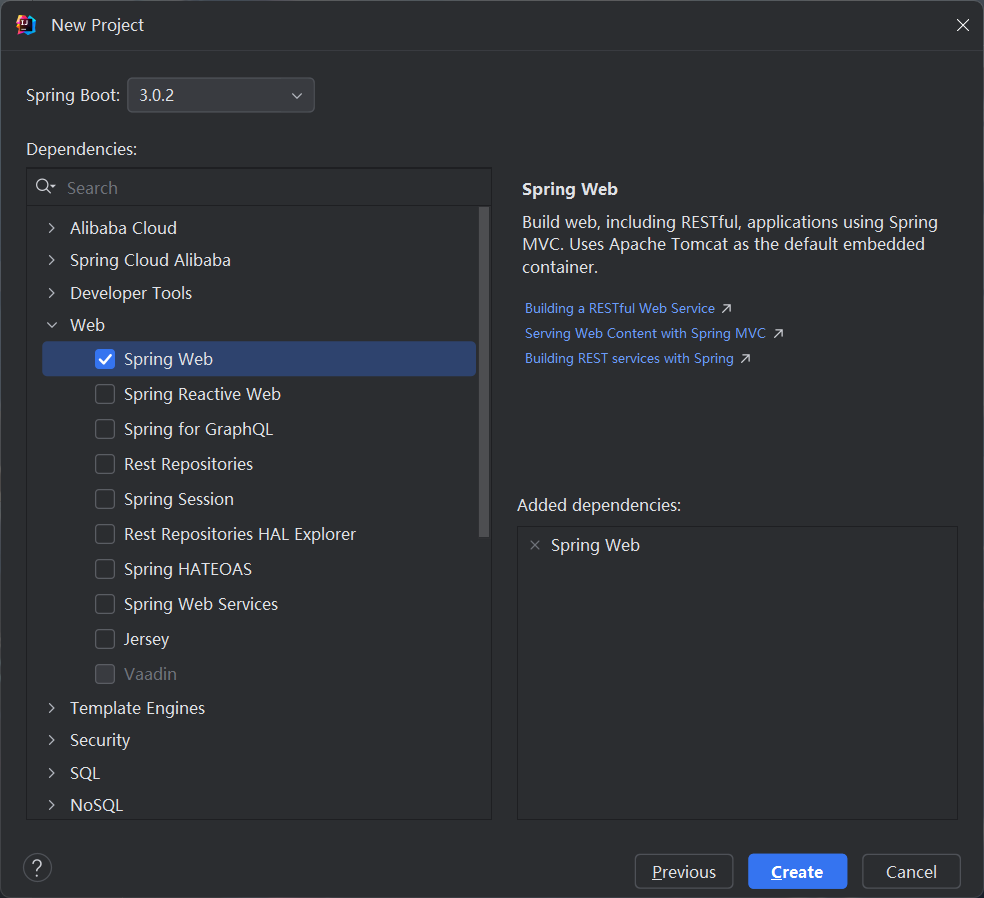This screenshot has width=984, height=898.
Task: Expand the Developer Tools category
Action: [x=51, y=293]
